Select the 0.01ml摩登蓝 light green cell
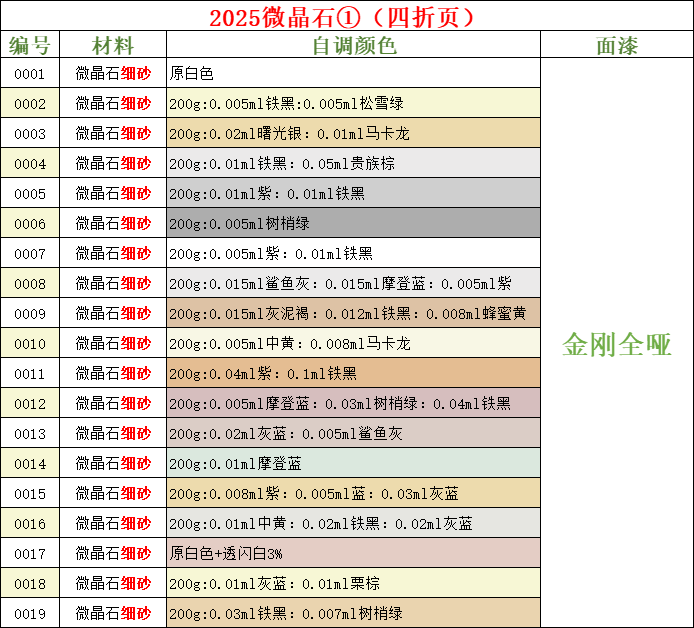The height and width of the screenshot is (628, 694). 353,464
